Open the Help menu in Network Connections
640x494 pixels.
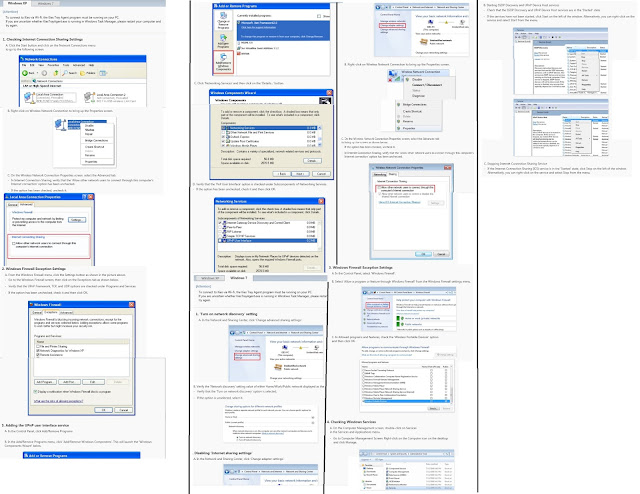(x=91, y=65)
